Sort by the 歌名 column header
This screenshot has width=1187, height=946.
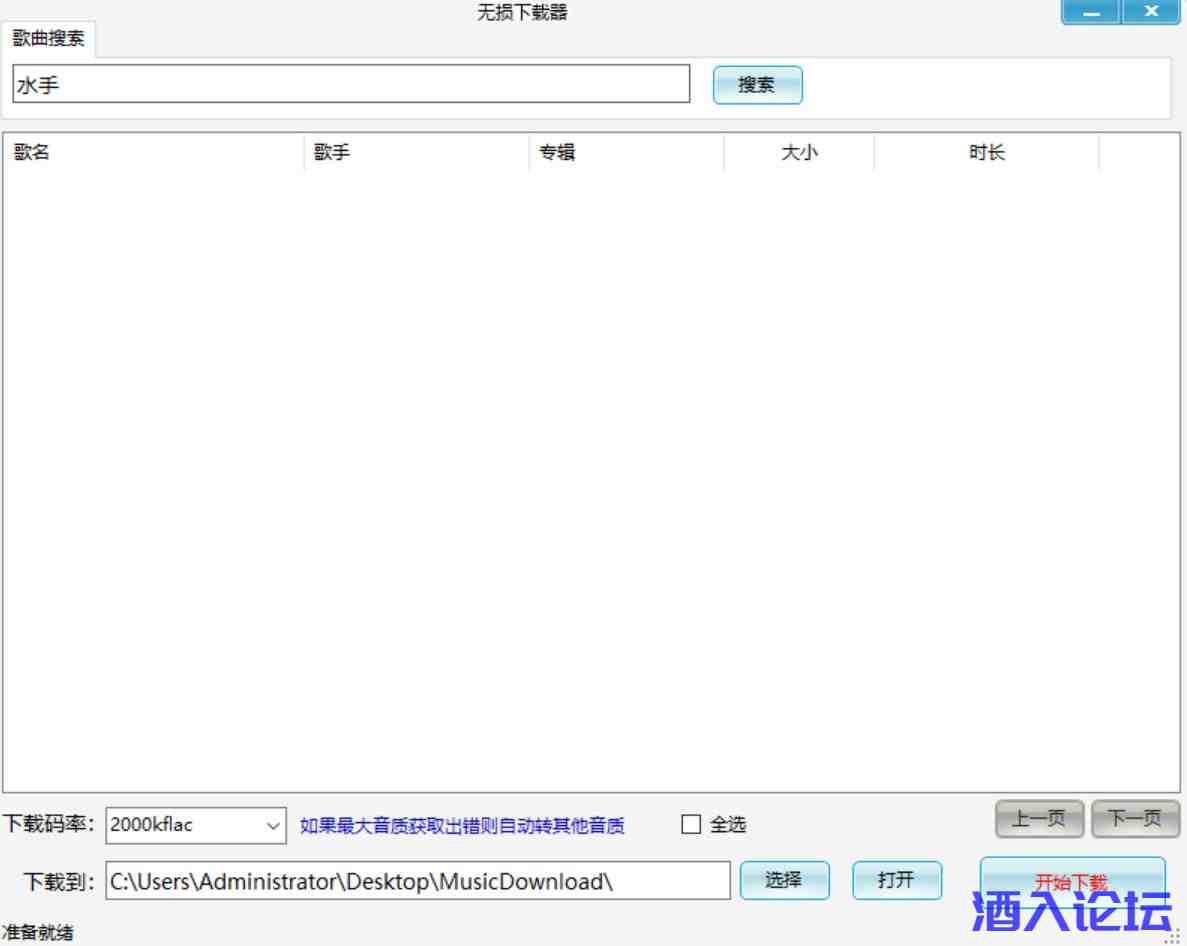[153, 152]
